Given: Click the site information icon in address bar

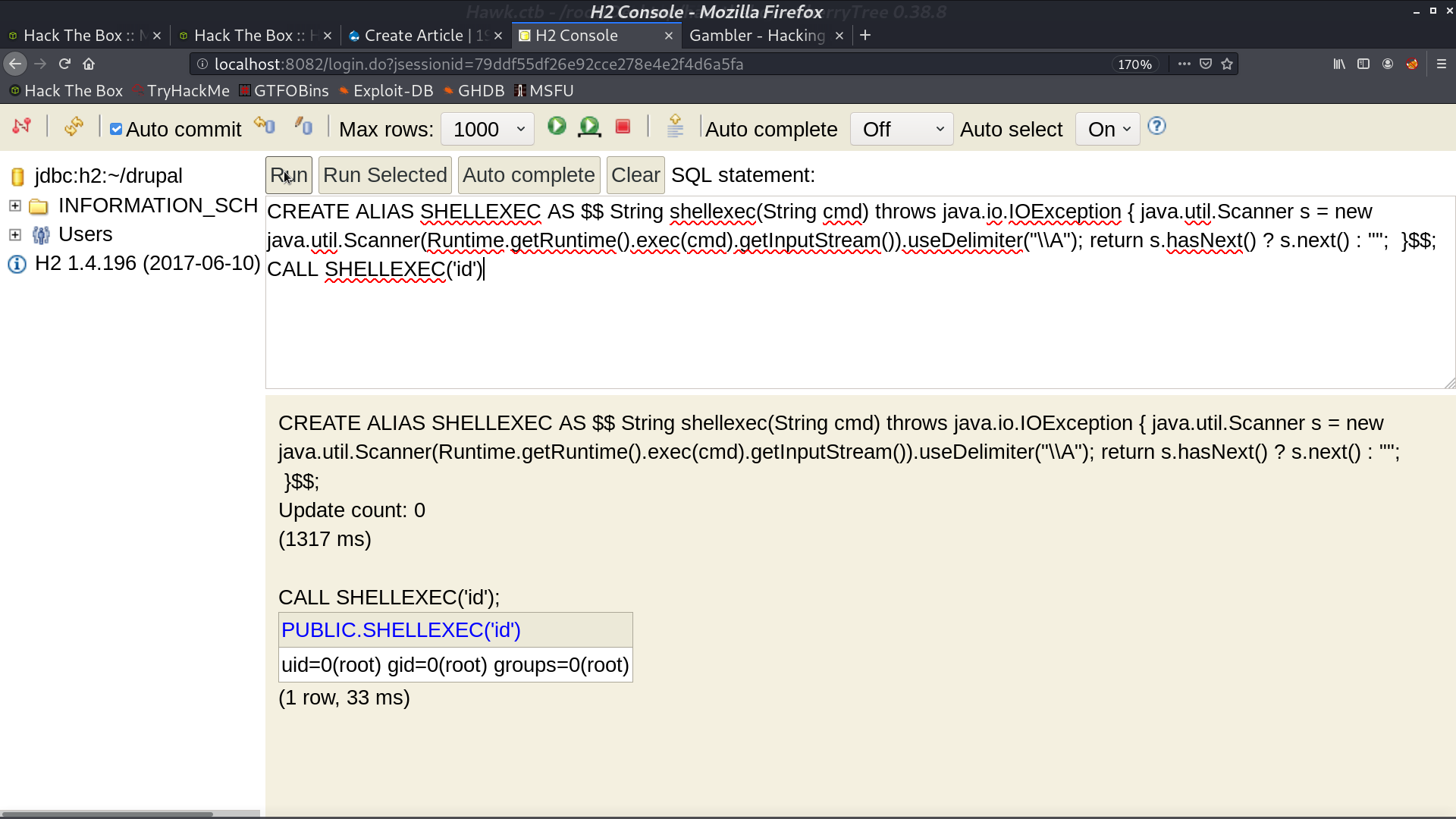Looking at the screenshot, I should (202, 64).
